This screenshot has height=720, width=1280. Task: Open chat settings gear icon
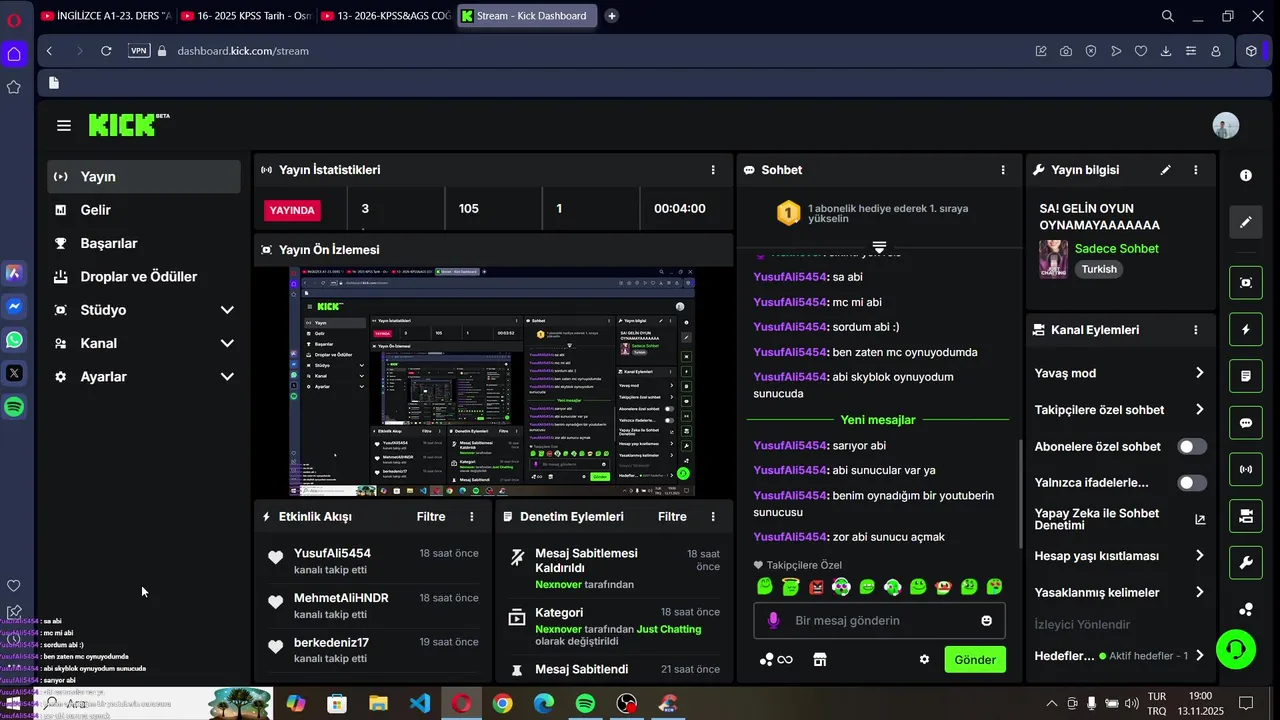[924, 660]
